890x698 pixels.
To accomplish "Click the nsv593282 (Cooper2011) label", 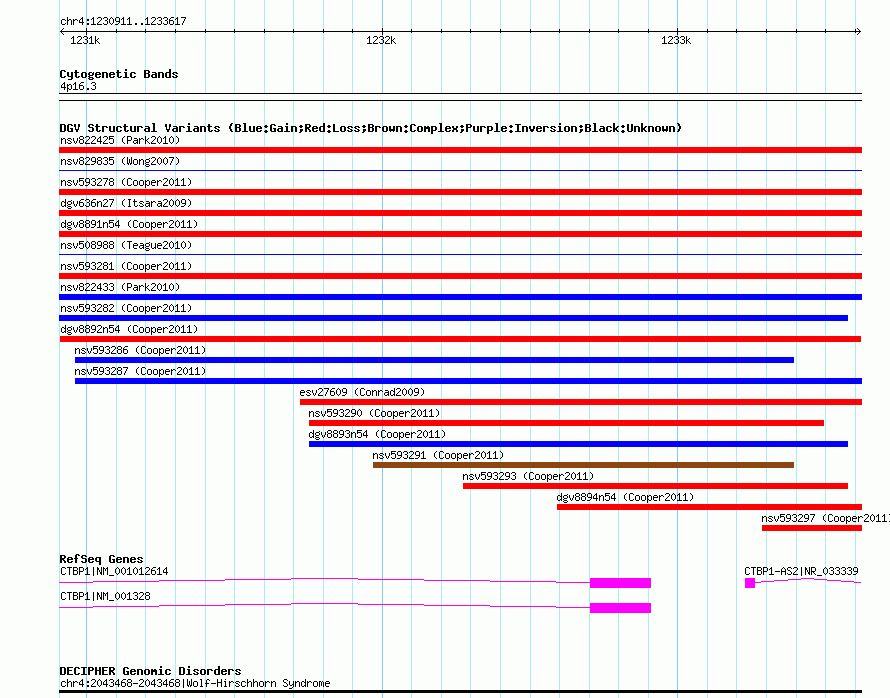I will 126,308.
